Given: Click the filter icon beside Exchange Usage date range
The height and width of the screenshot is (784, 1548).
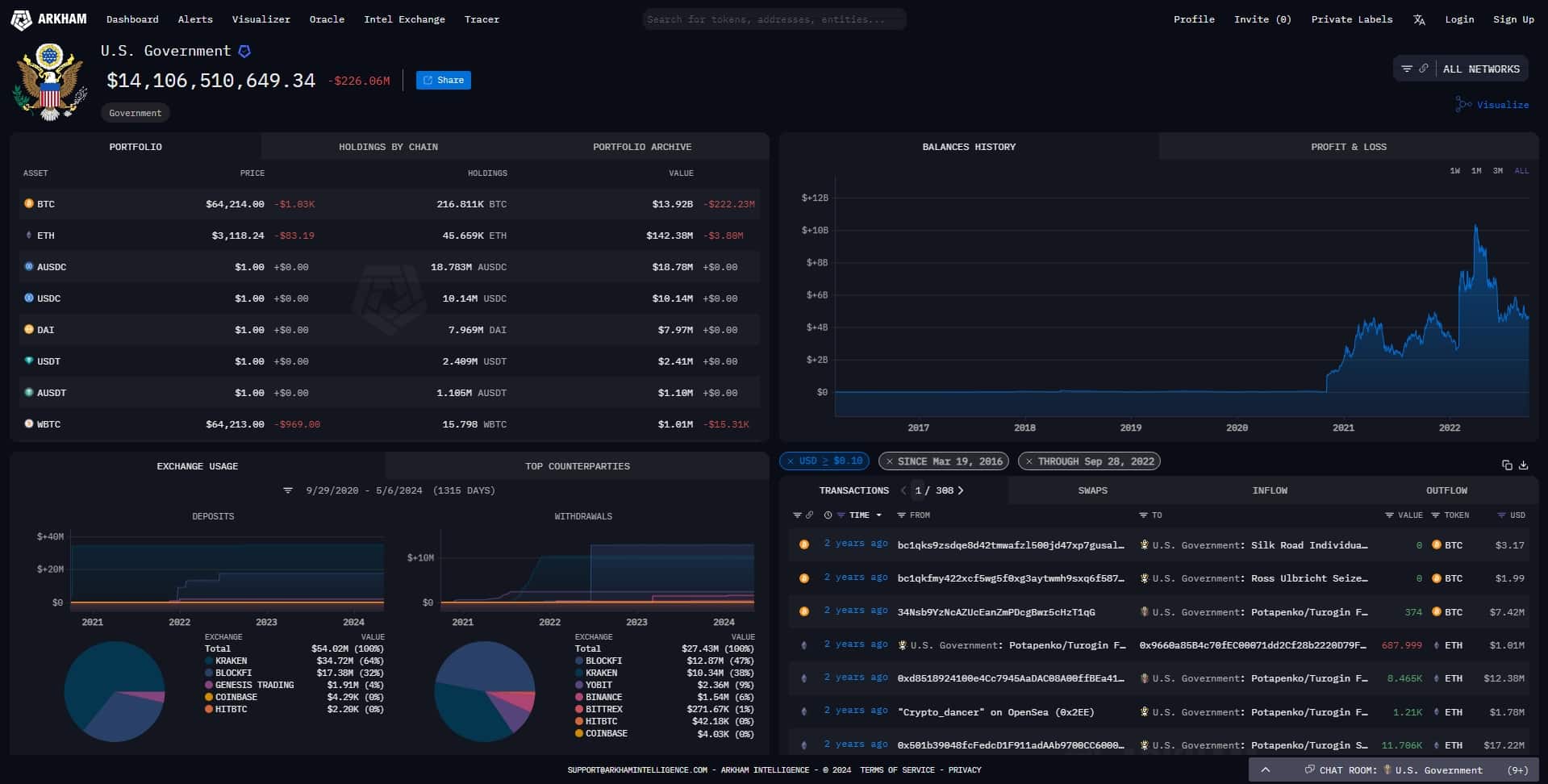Looking at the screenshot, I should (288, 490).
